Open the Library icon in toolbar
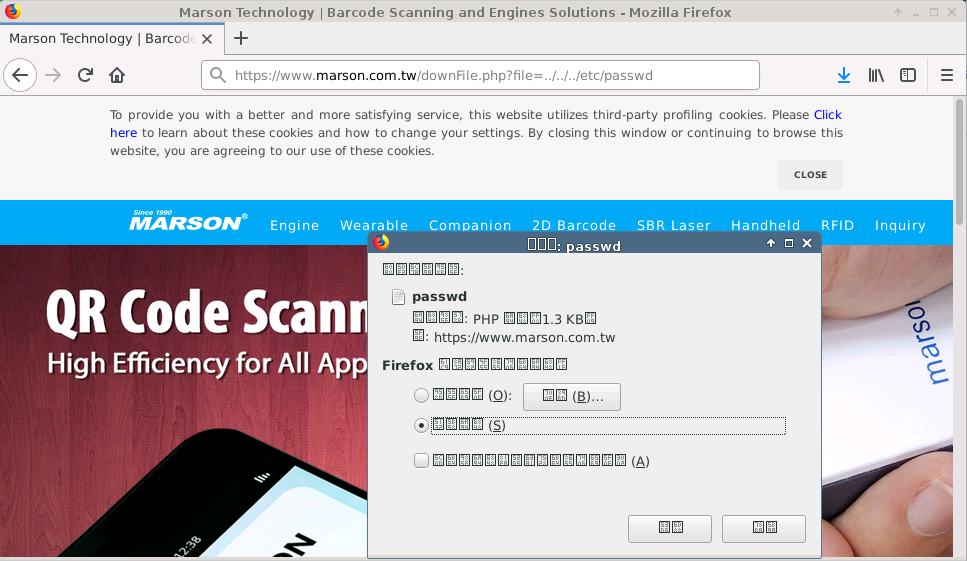 876,75
